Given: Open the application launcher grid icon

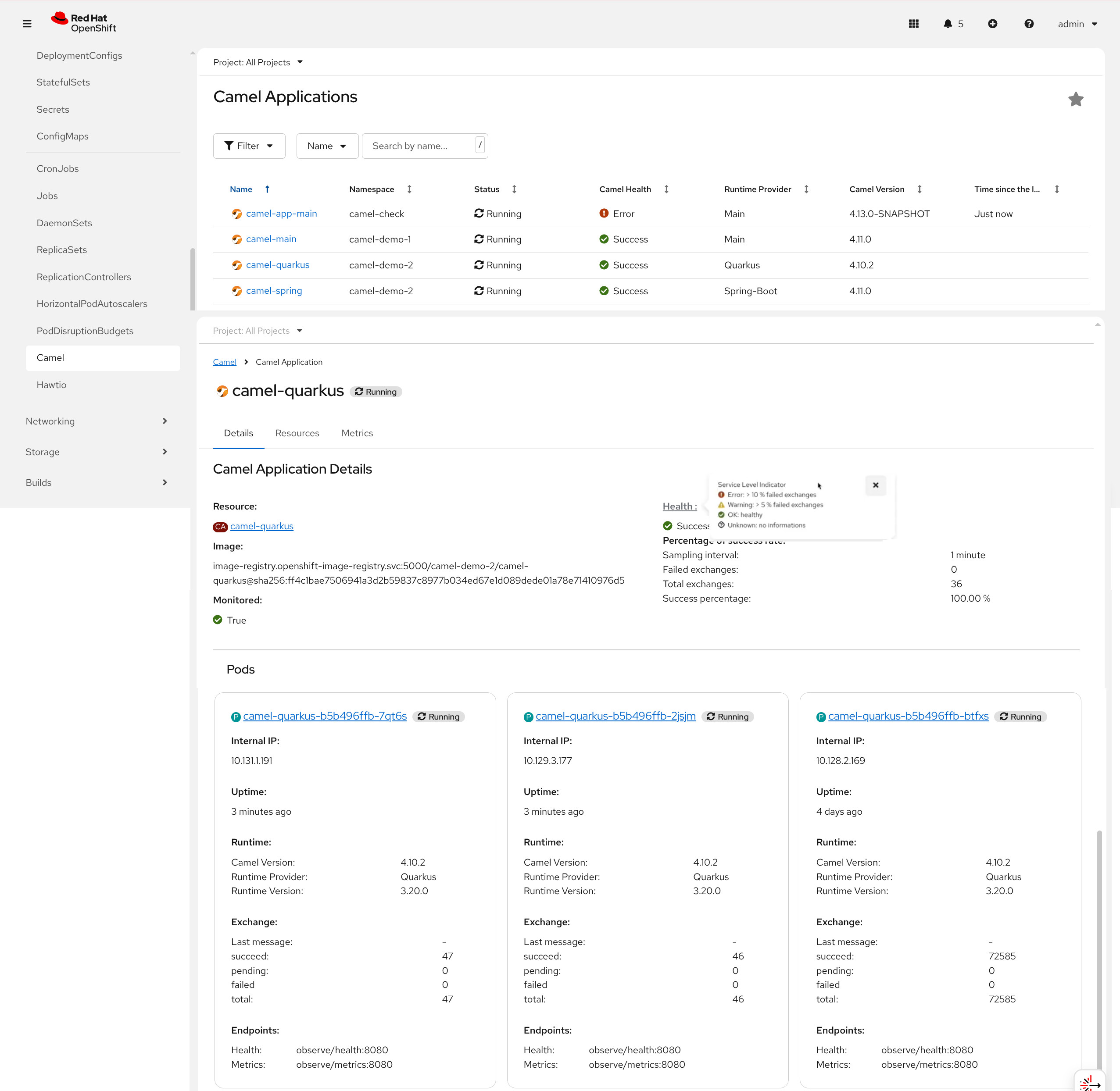Looking at the screenshot, I should click(x=914, y=24).
